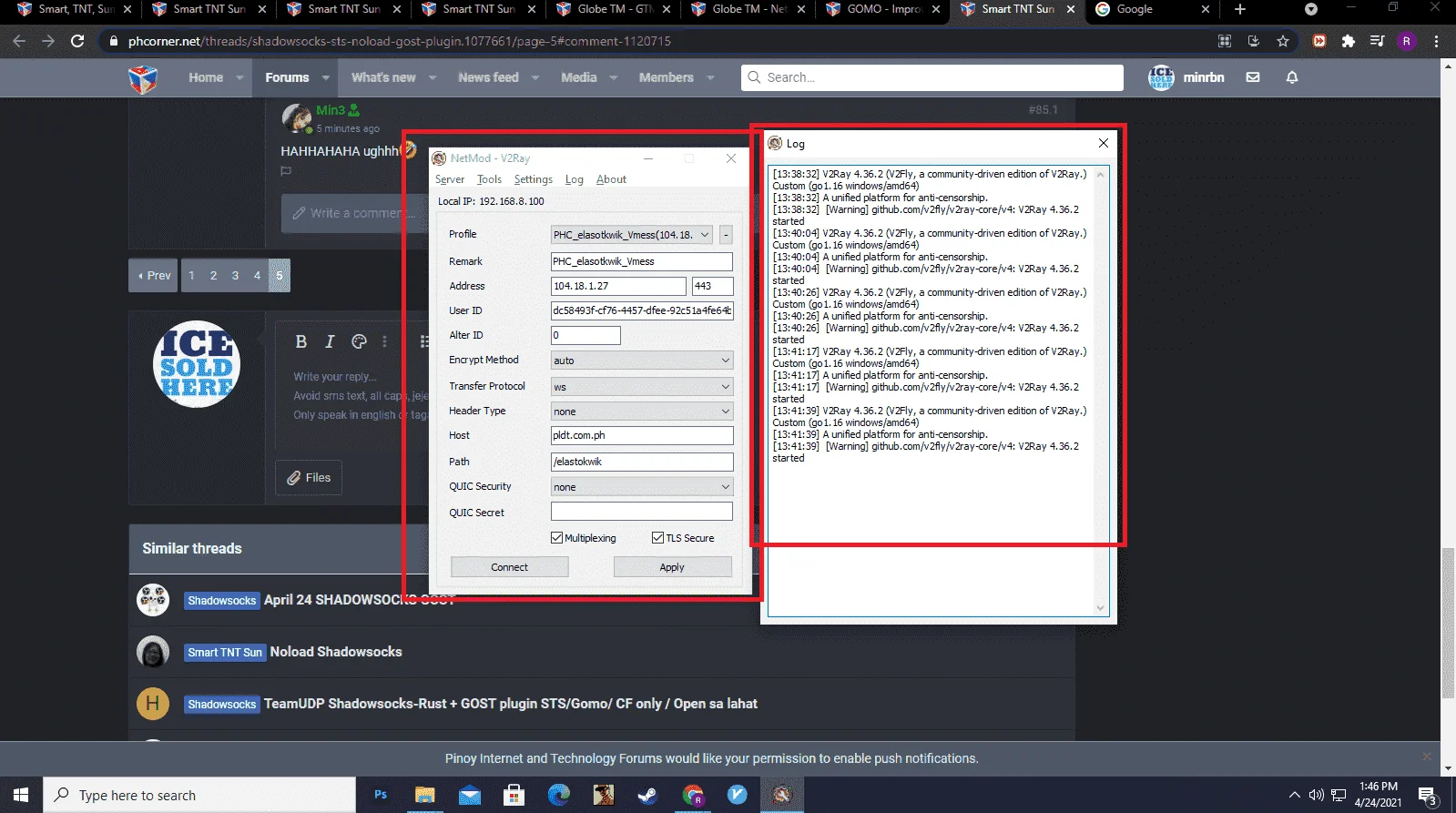Open the forum alerts bell icon

(1291, 77)
